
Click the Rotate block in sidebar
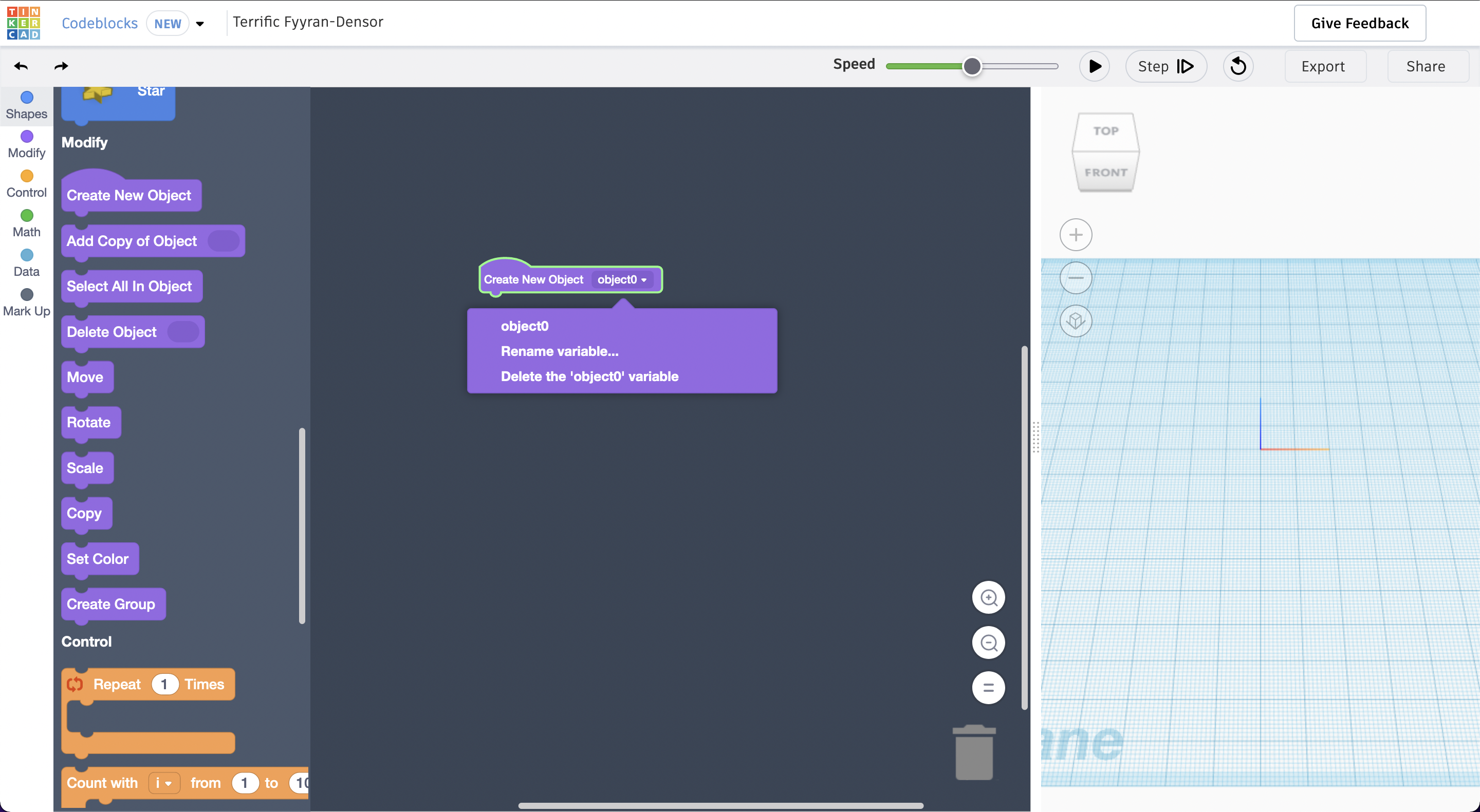tap(89, 422)
